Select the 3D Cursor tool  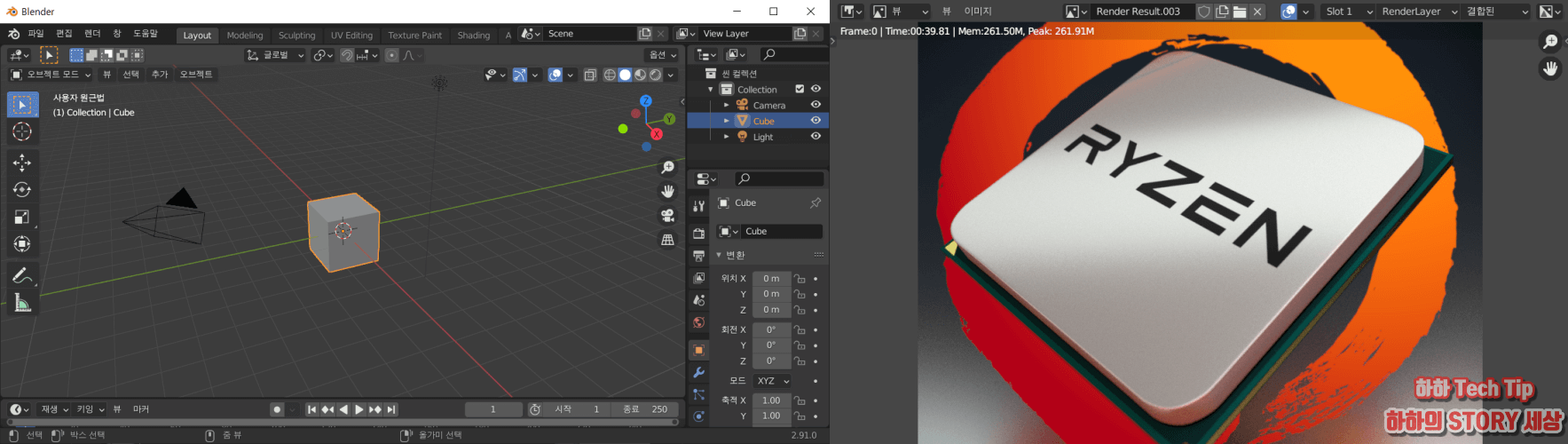click(22, 132)
